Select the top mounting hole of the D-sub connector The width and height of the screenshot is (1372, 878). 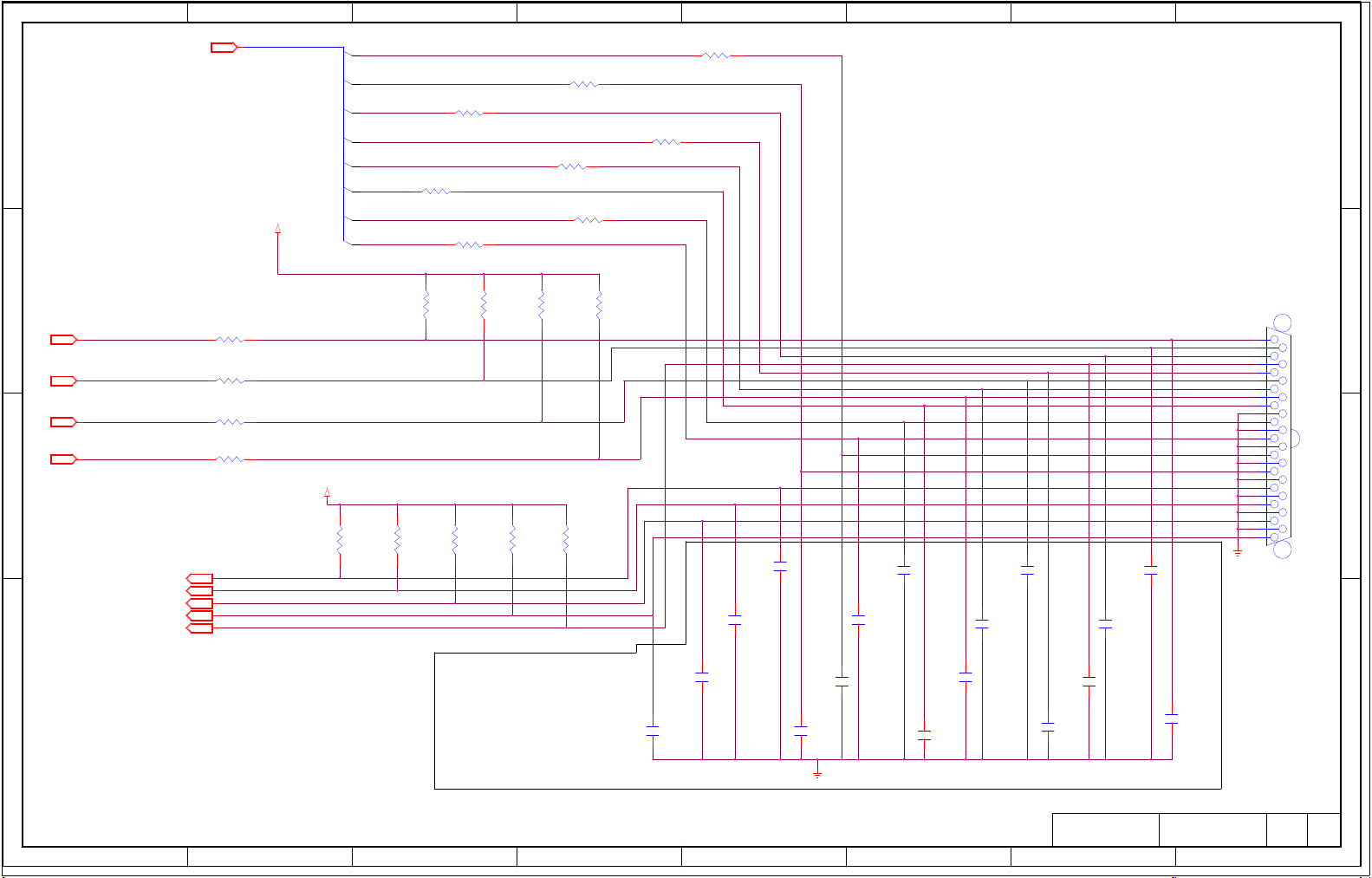click(1282, 323)
